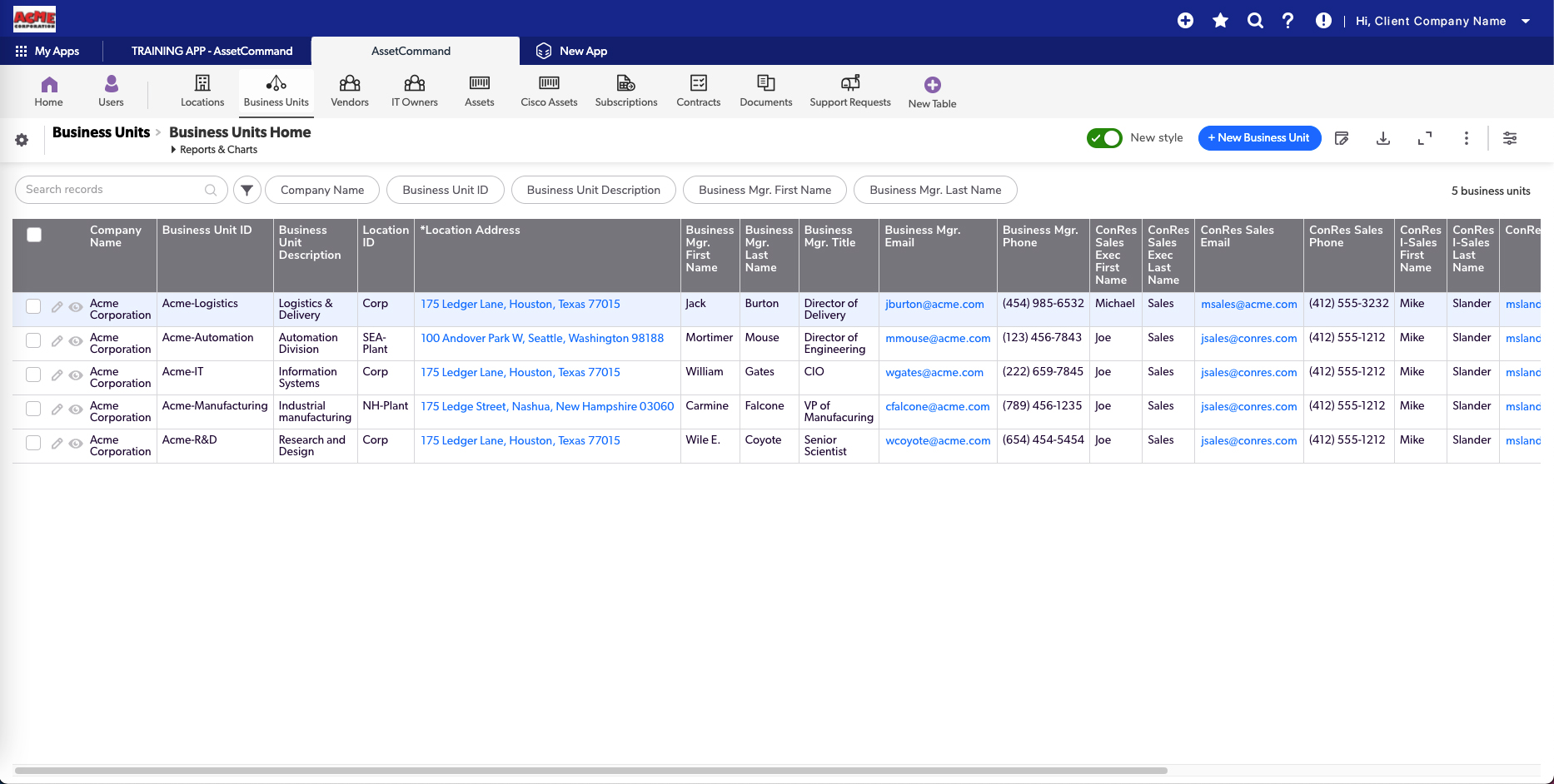
Task: Open 100 Andover Park W Seattle address link
Action: (542, 338)
